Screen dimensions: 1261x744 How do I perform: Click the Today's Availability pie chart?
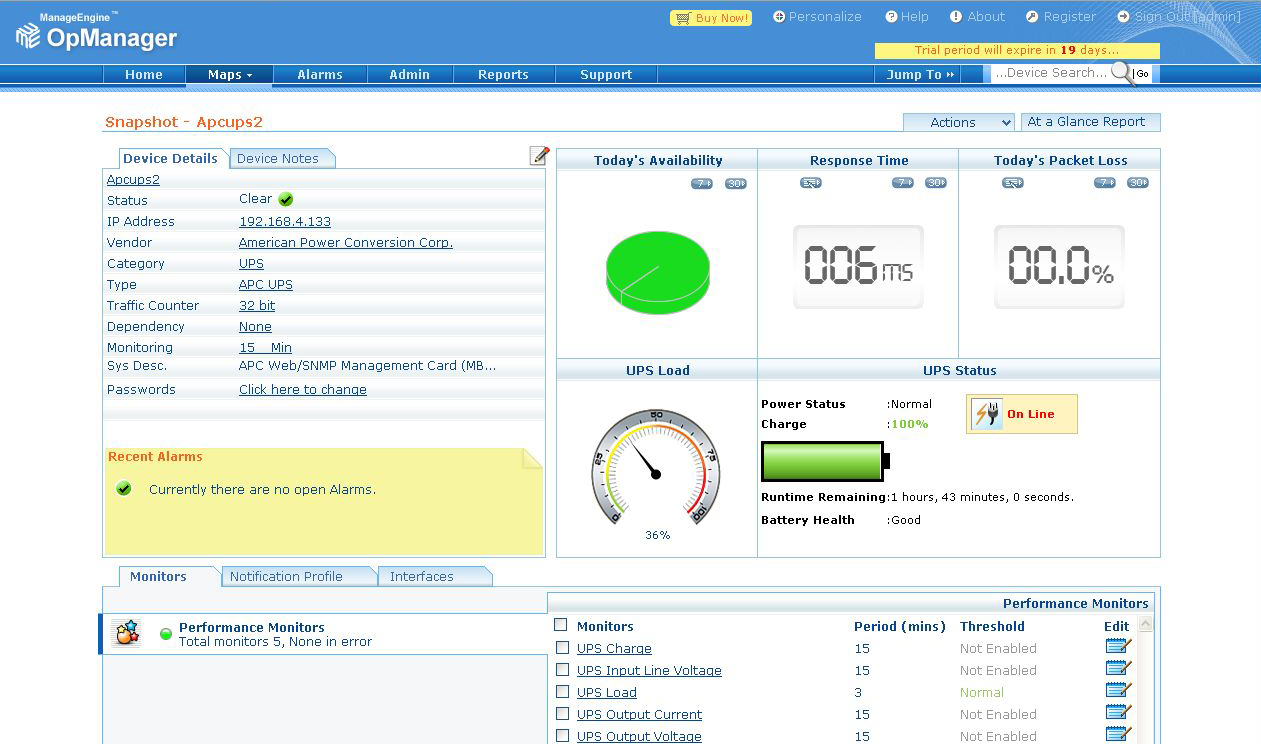pos(658,272)
